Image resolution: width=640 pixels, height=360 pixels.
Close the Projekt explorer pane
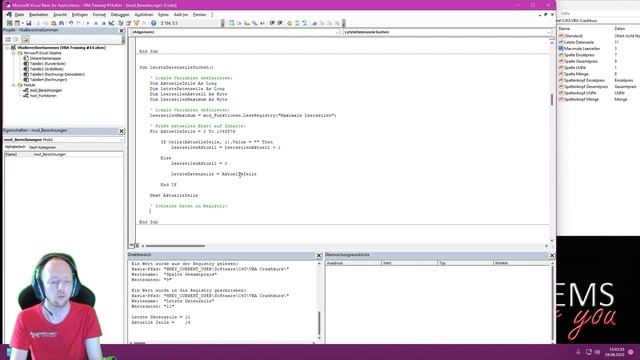coord(121,31)
